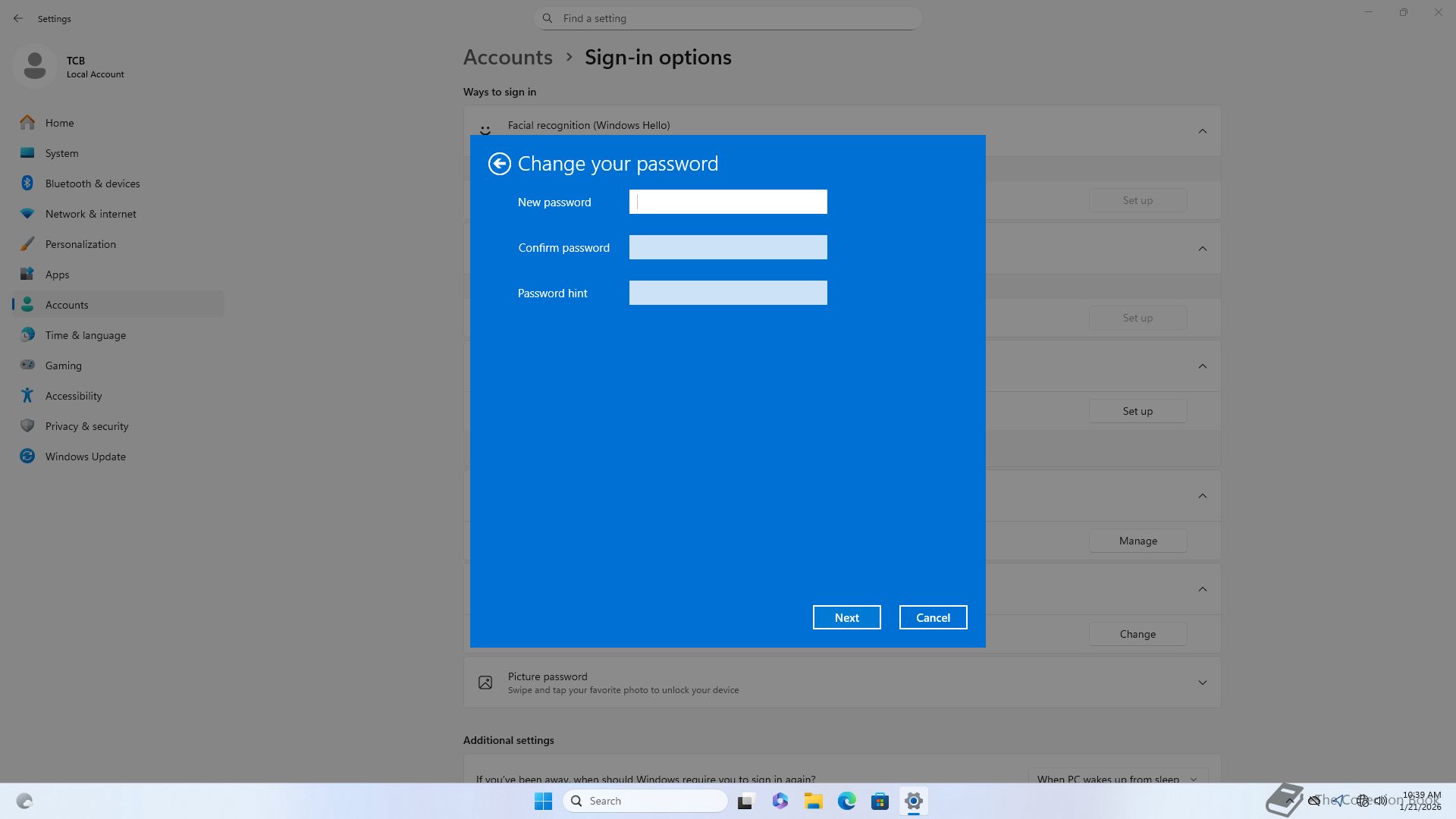Expand the Picture password section
1456x819 pixels.
pos(1202,682)
